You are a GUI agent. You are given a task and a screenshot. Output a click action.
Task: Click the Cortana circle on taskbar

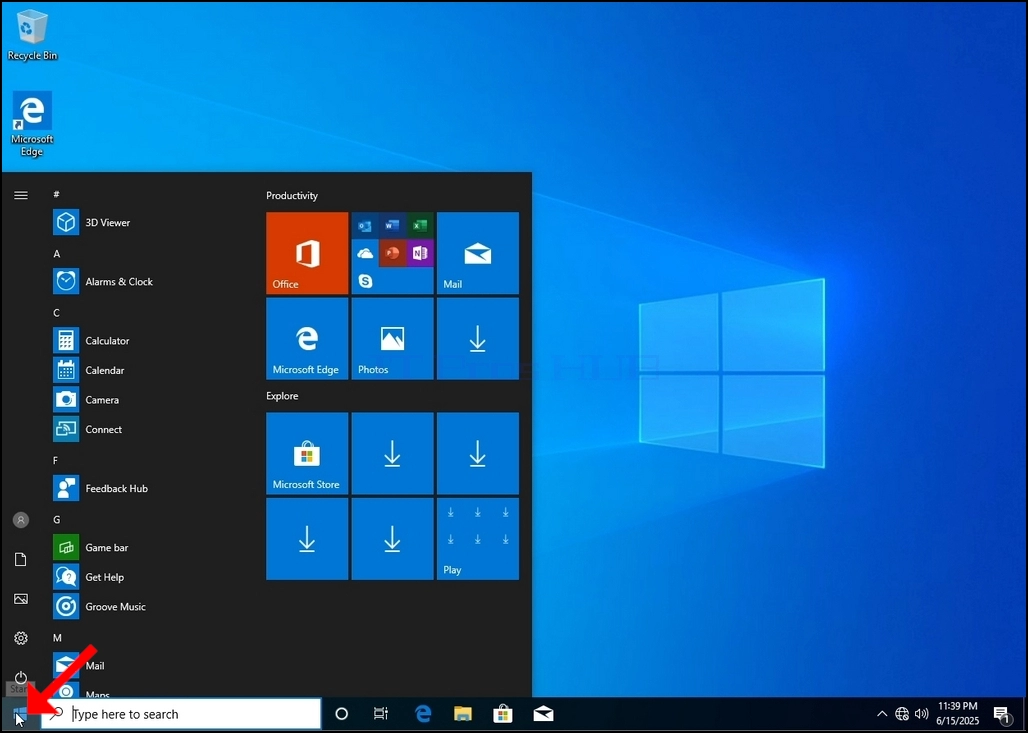coord(342,714)
